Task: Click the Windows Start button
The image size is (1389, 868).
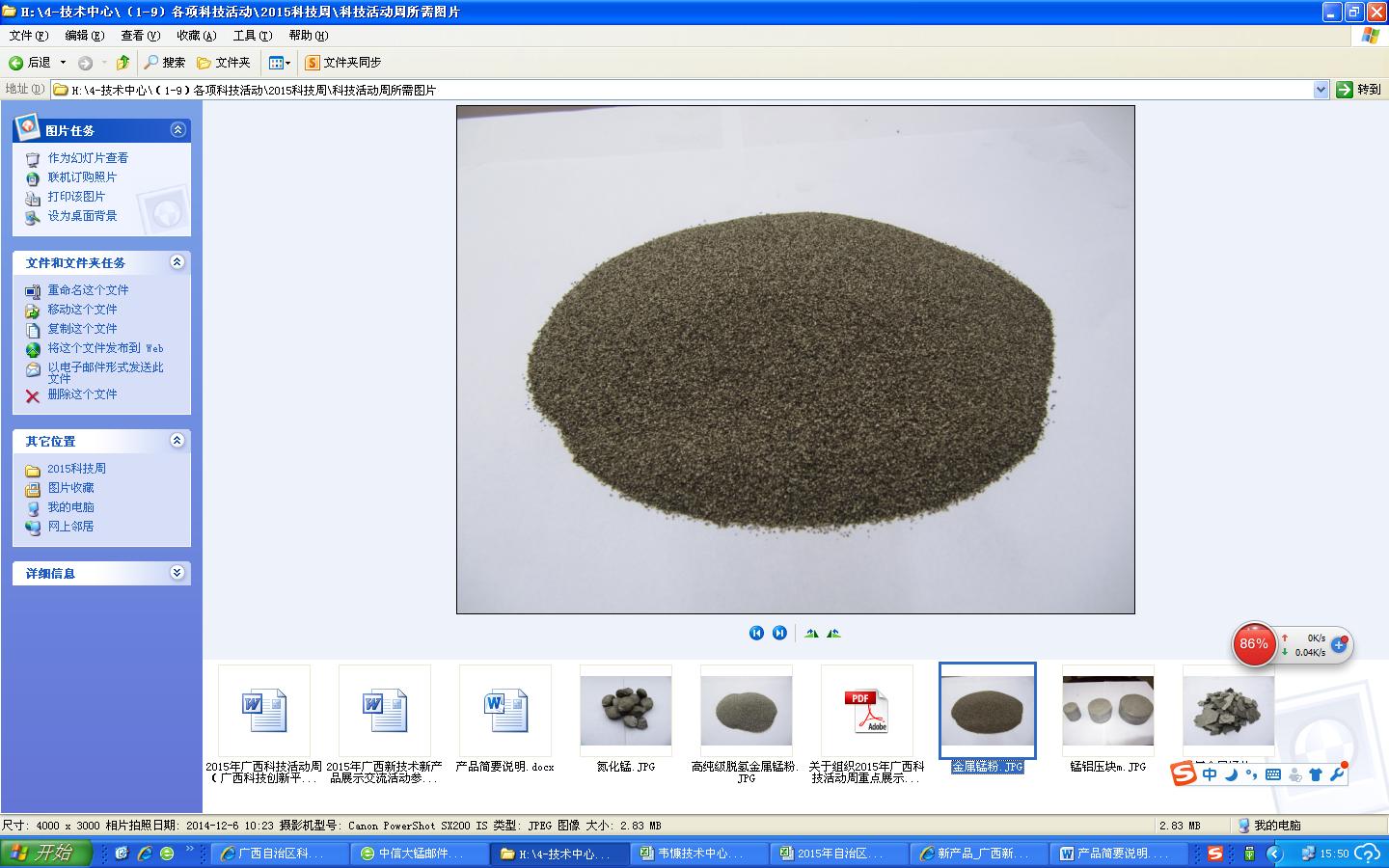Action: [x=45, y=854]
